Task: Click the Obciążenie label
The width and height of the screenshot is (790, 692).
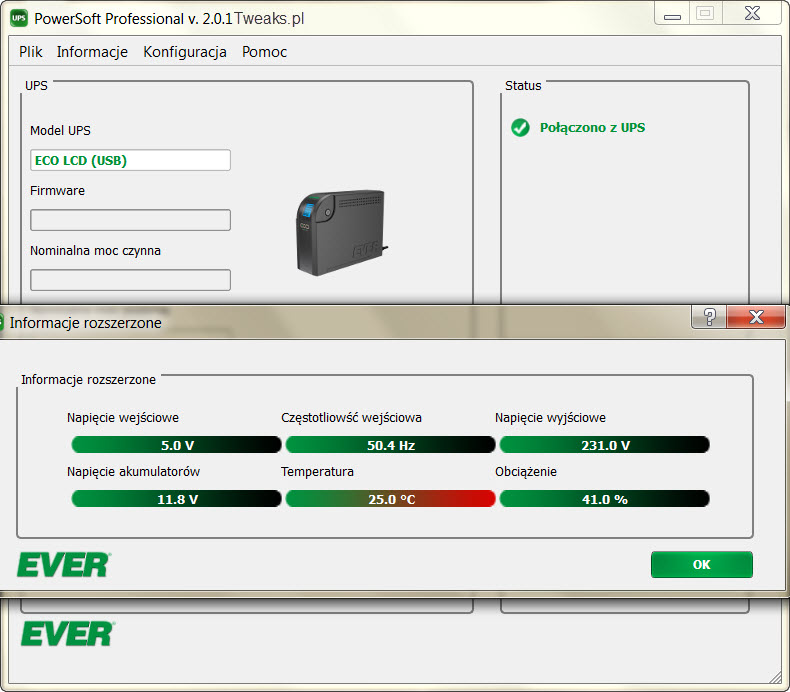Action: 526,472
